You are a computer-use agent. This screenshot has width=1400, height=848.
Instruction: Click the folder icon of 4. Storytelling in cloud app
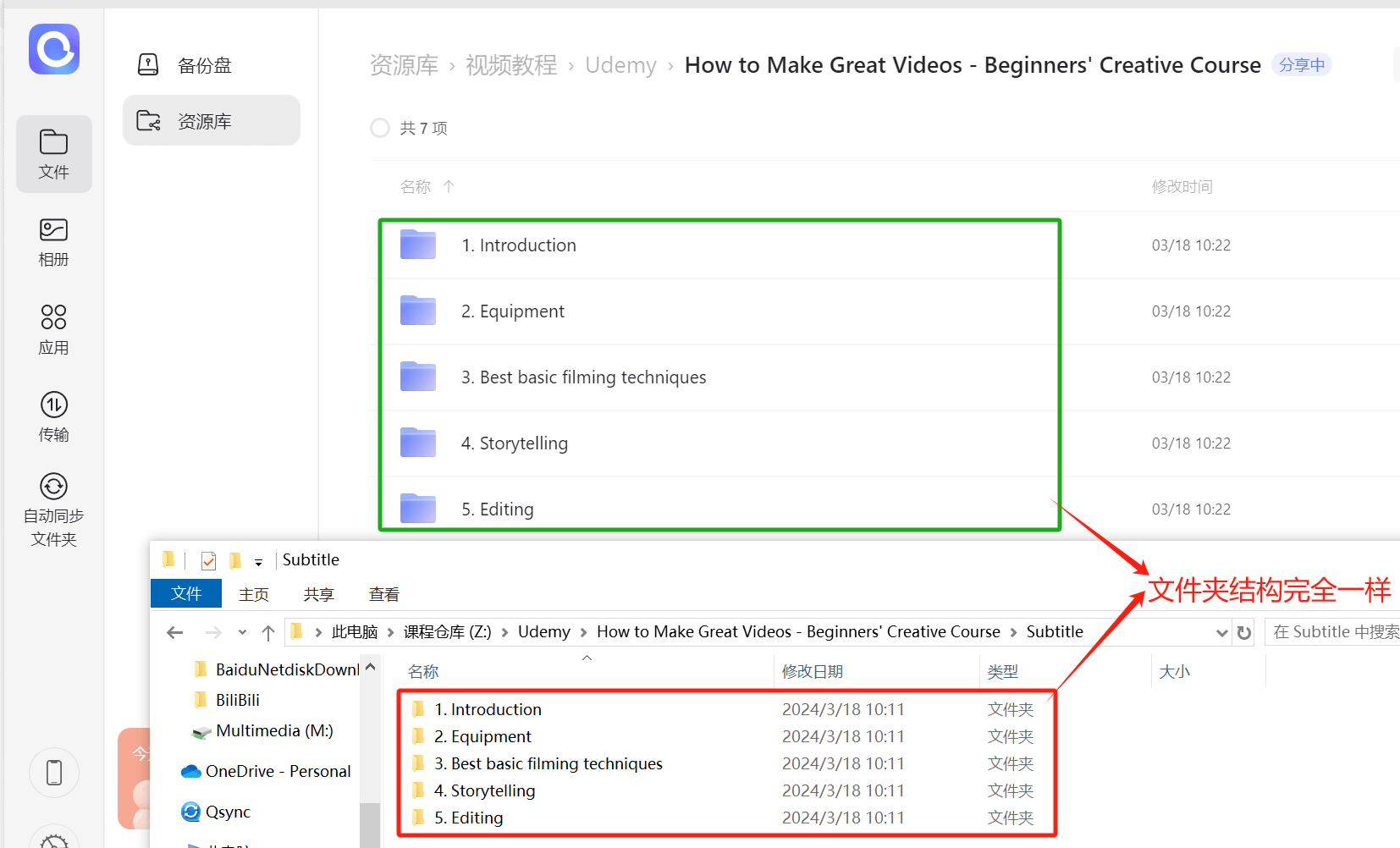(x=418, y=443)
